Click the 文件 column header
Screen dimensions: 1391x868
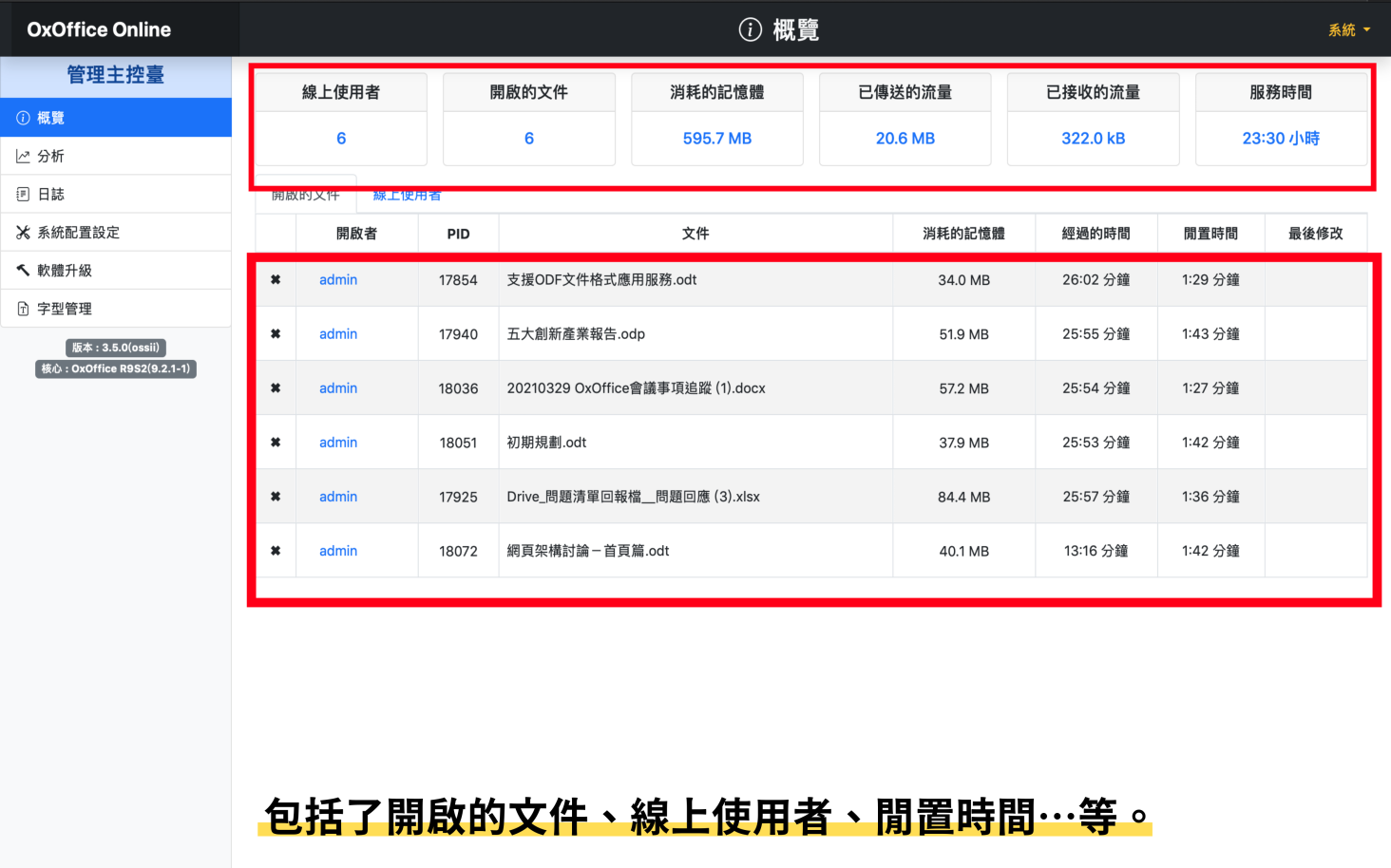tap(695, 234)
